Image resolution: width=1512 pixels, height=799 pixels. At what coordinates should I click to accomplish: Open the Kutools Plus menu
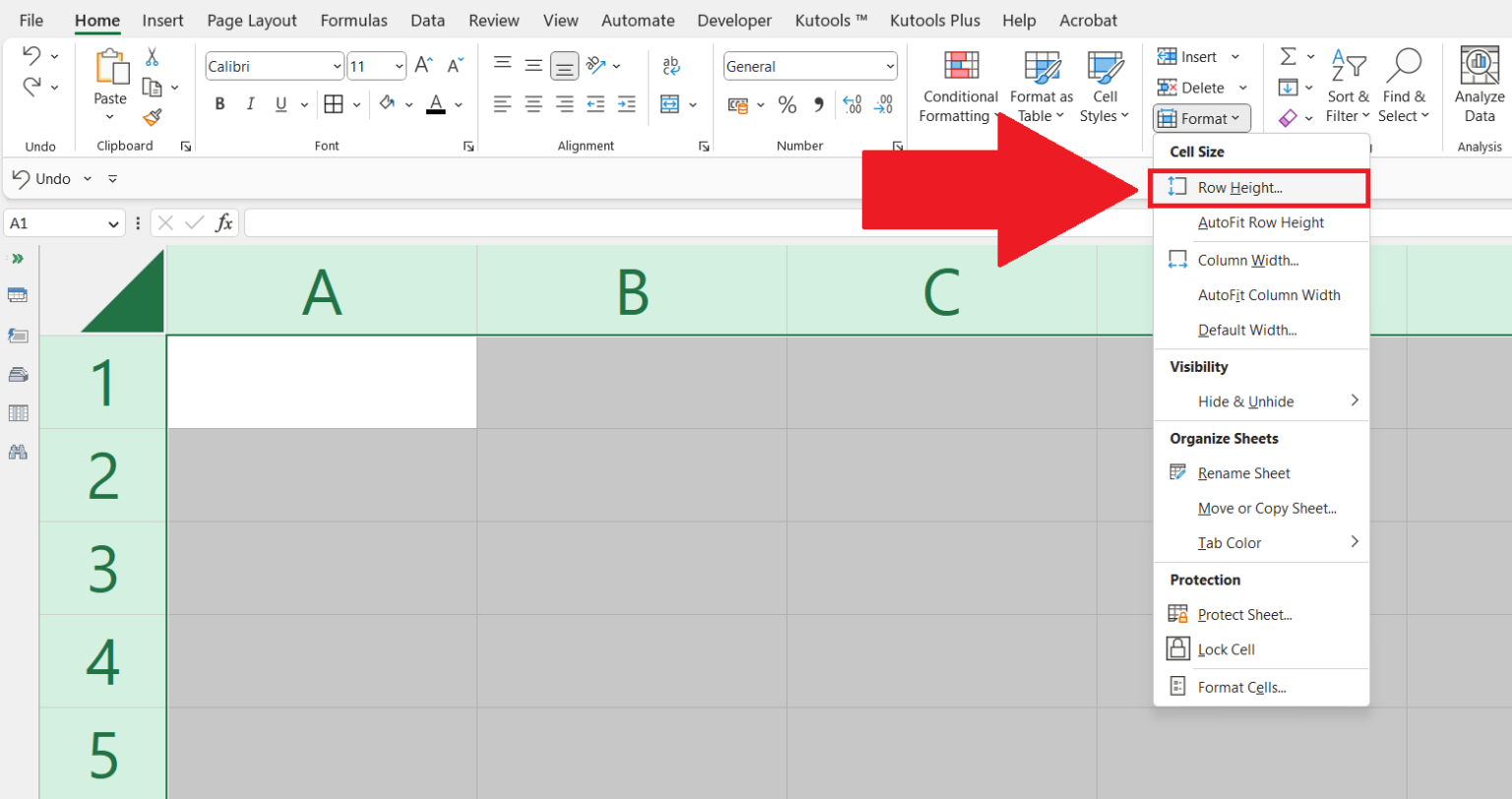click(x=935, y=20)
